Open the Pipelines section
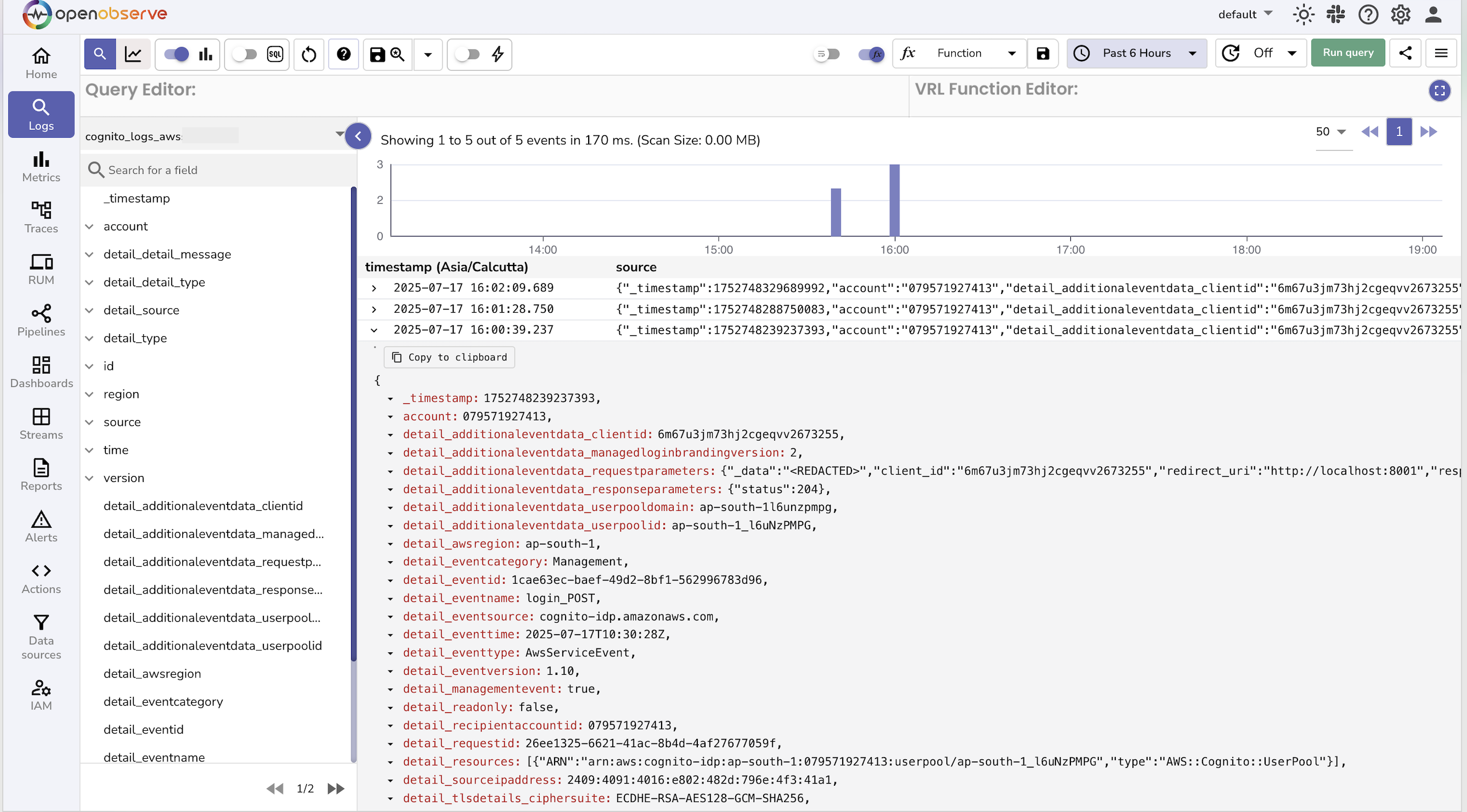 point(41,320)
